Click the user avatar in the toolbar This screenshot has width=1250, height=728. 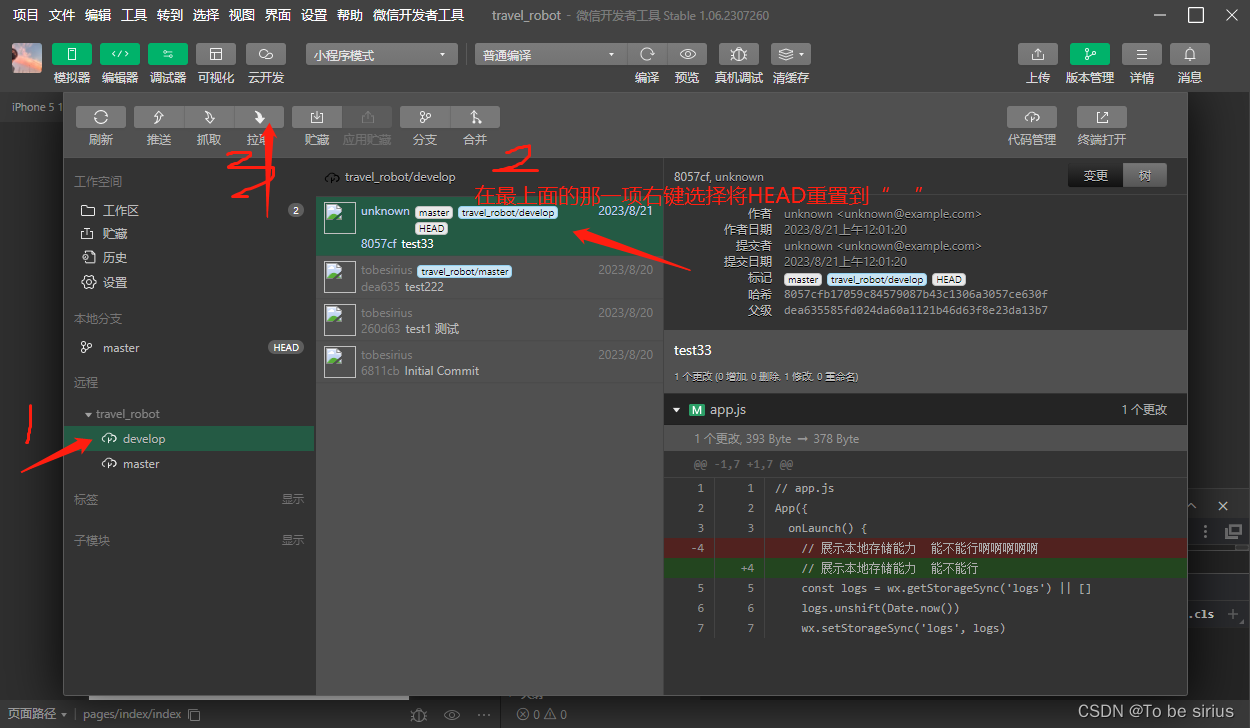pos(27,58)
